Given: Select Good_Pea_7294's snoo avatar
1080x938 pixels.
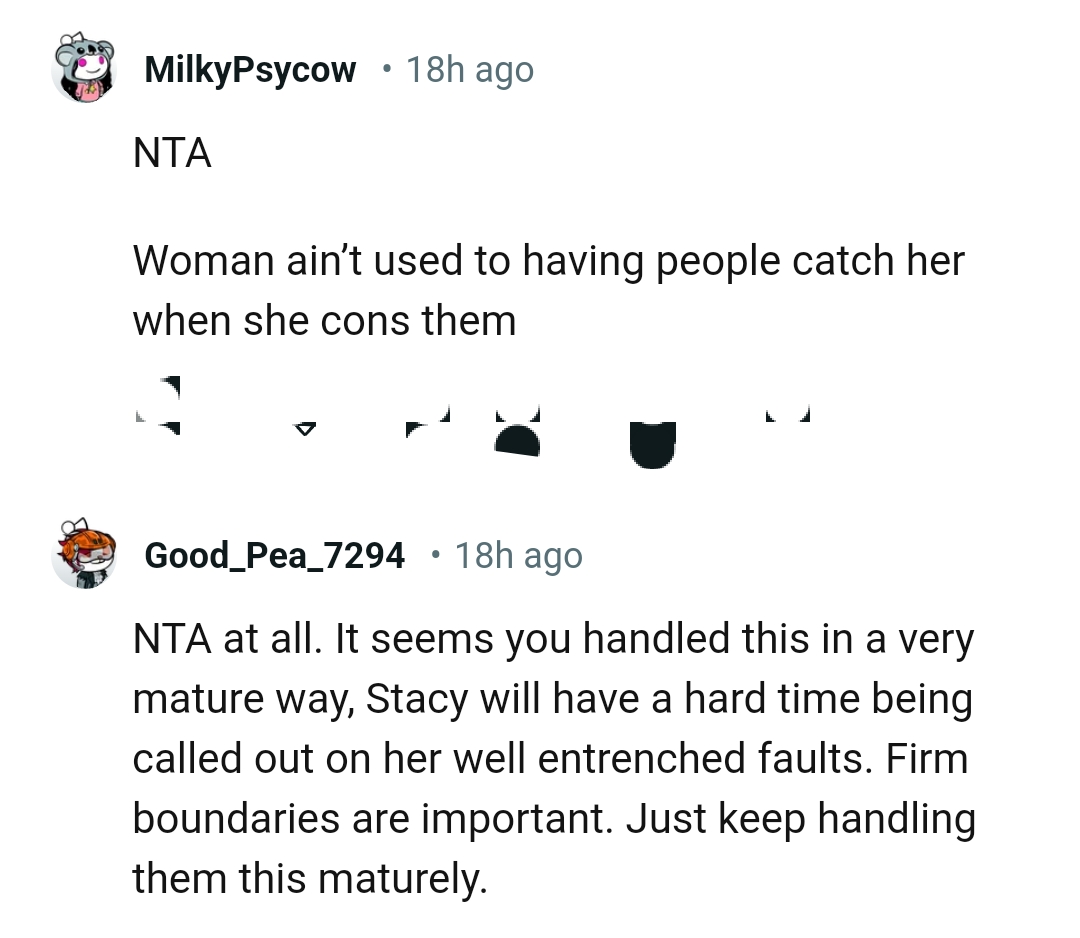Looking at the screenshot, I should click(85, 555).
